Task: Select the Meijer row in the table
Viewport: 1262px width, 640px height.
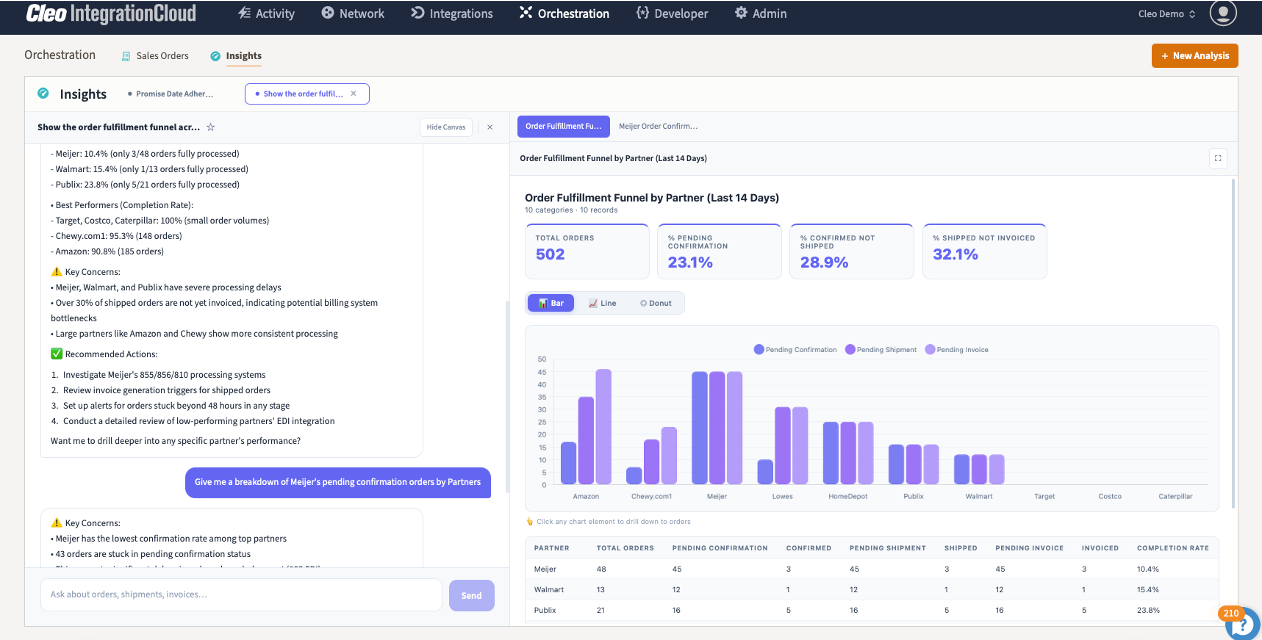Action: click(x=872, y=568)
